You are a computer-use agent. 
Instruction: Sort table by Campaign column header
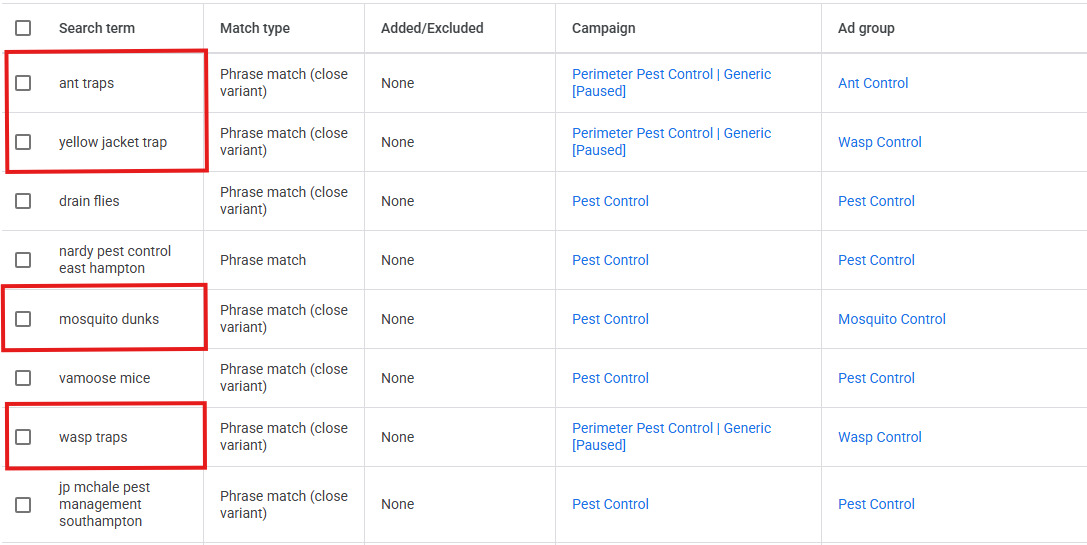(x=603, y=28)
